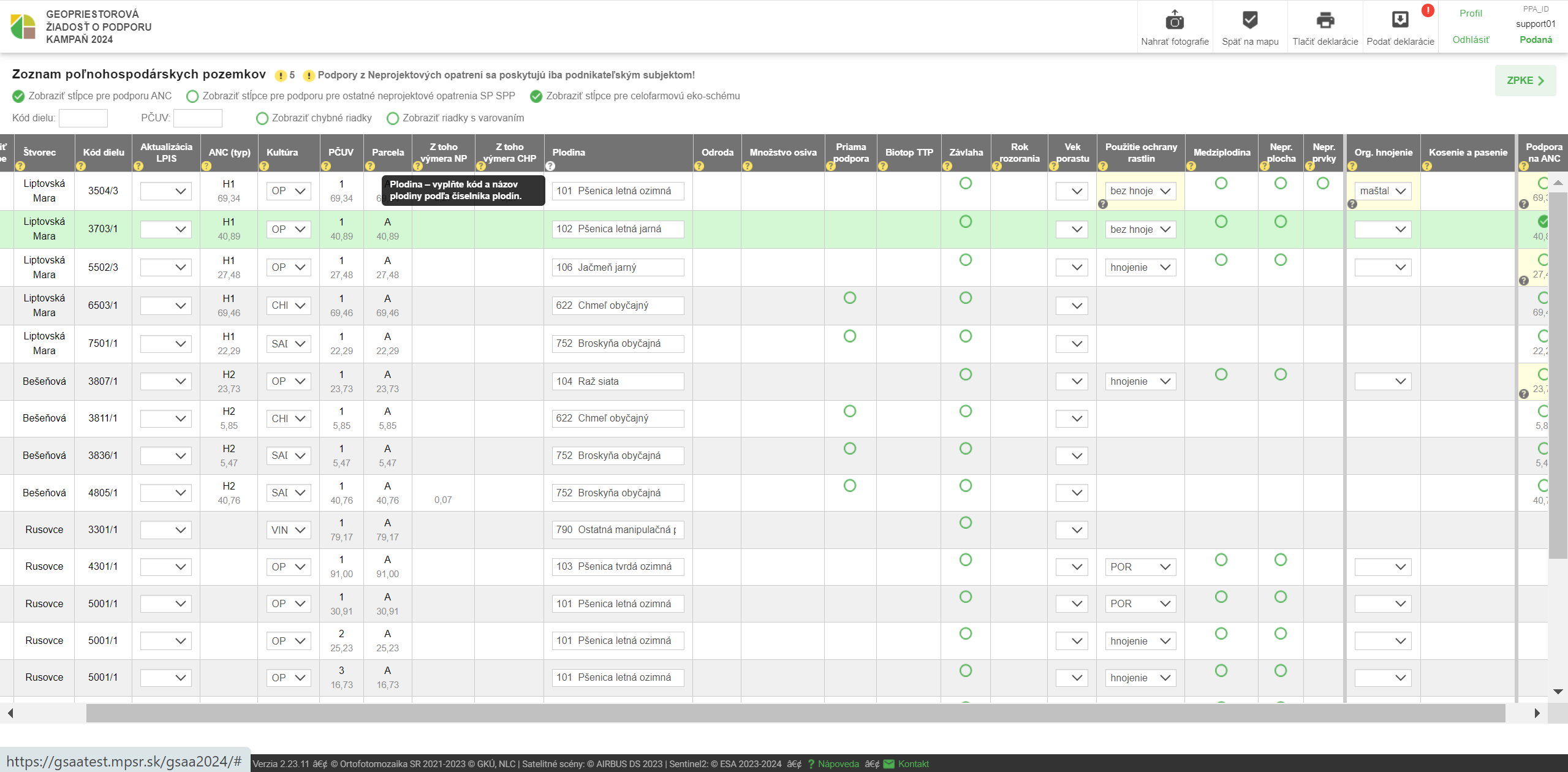Toggle Priama podpora for row 6503/1

coord(850,298)
